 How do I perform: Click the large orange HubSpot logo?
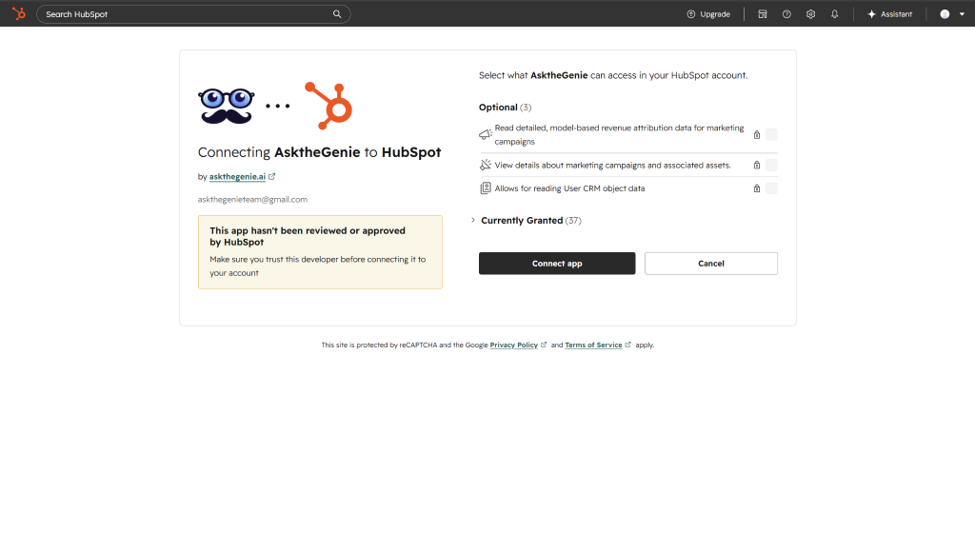(x=329, y=105)
